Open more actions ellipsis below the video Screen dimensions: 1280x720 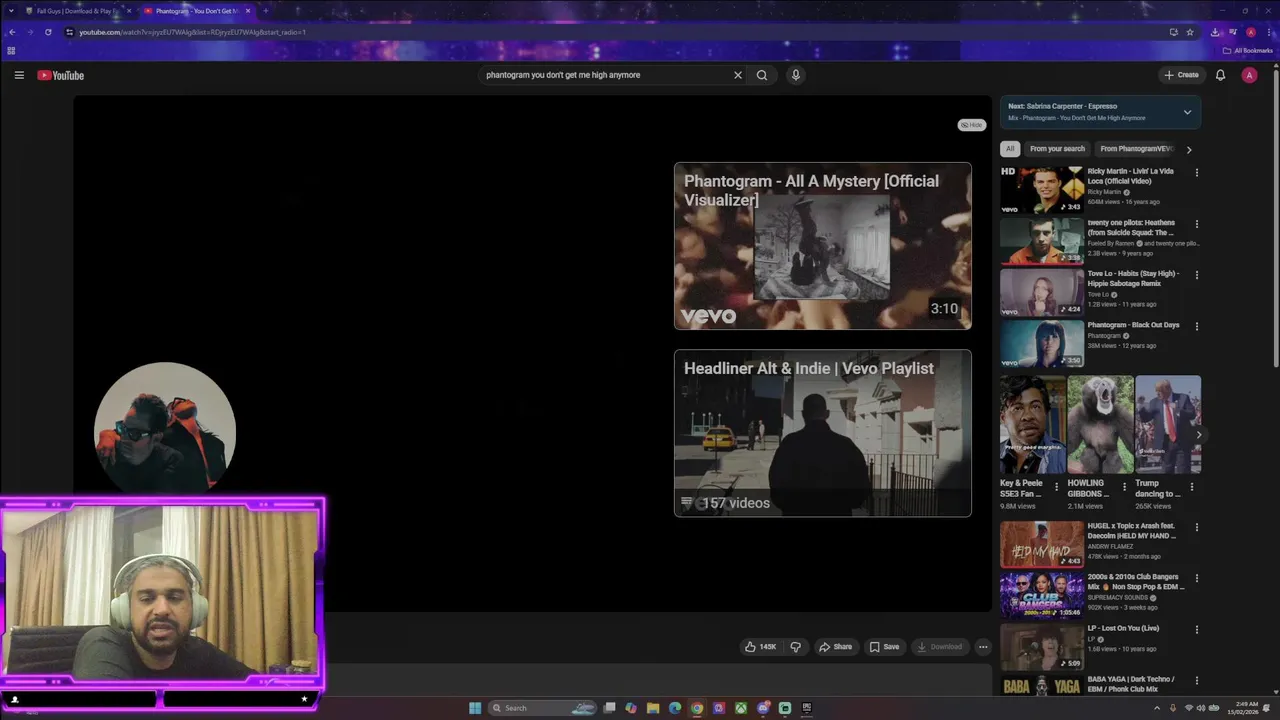983,647
